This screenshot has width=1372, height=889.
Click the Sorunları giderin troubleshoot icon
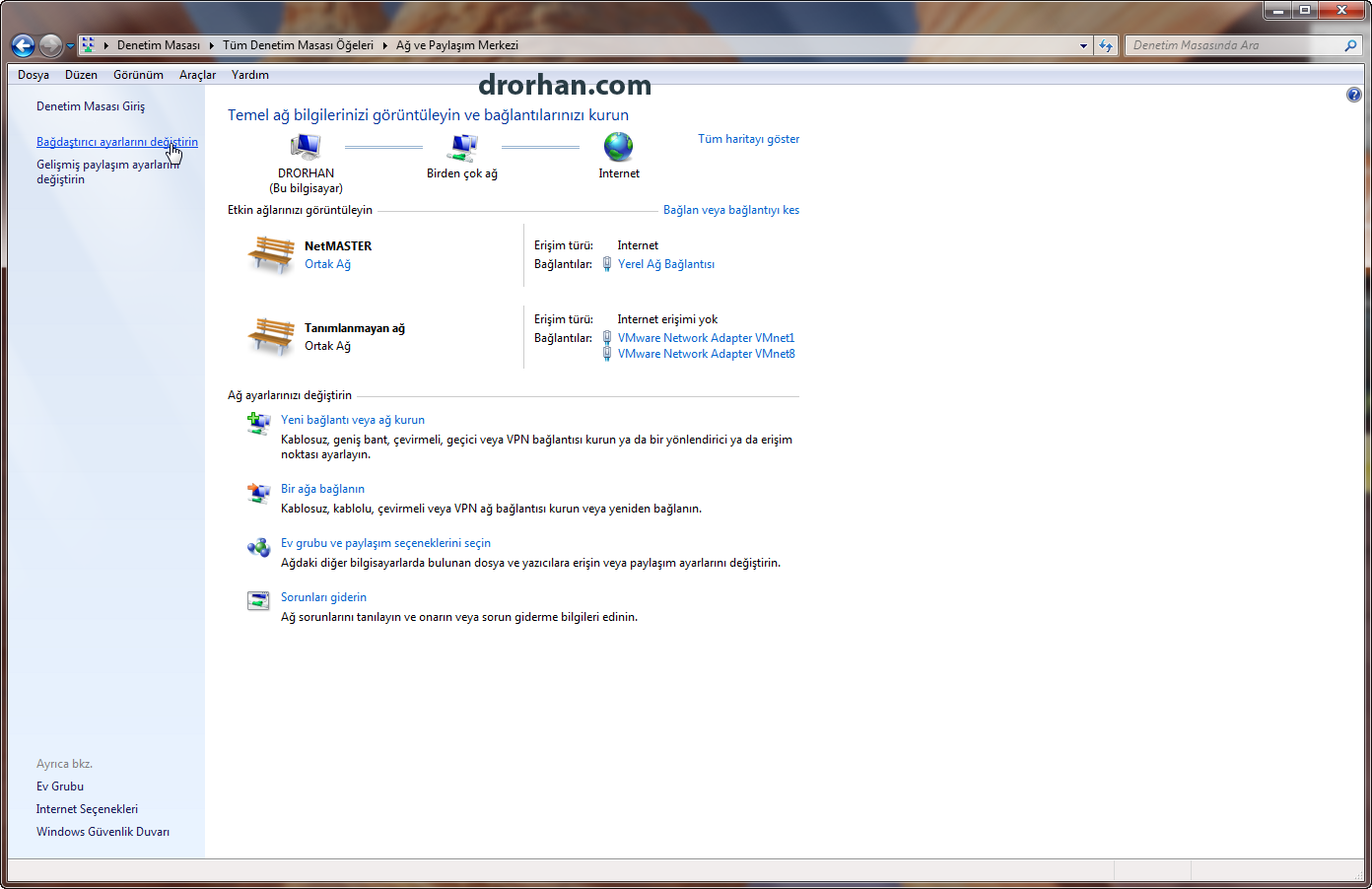point(258,600)
